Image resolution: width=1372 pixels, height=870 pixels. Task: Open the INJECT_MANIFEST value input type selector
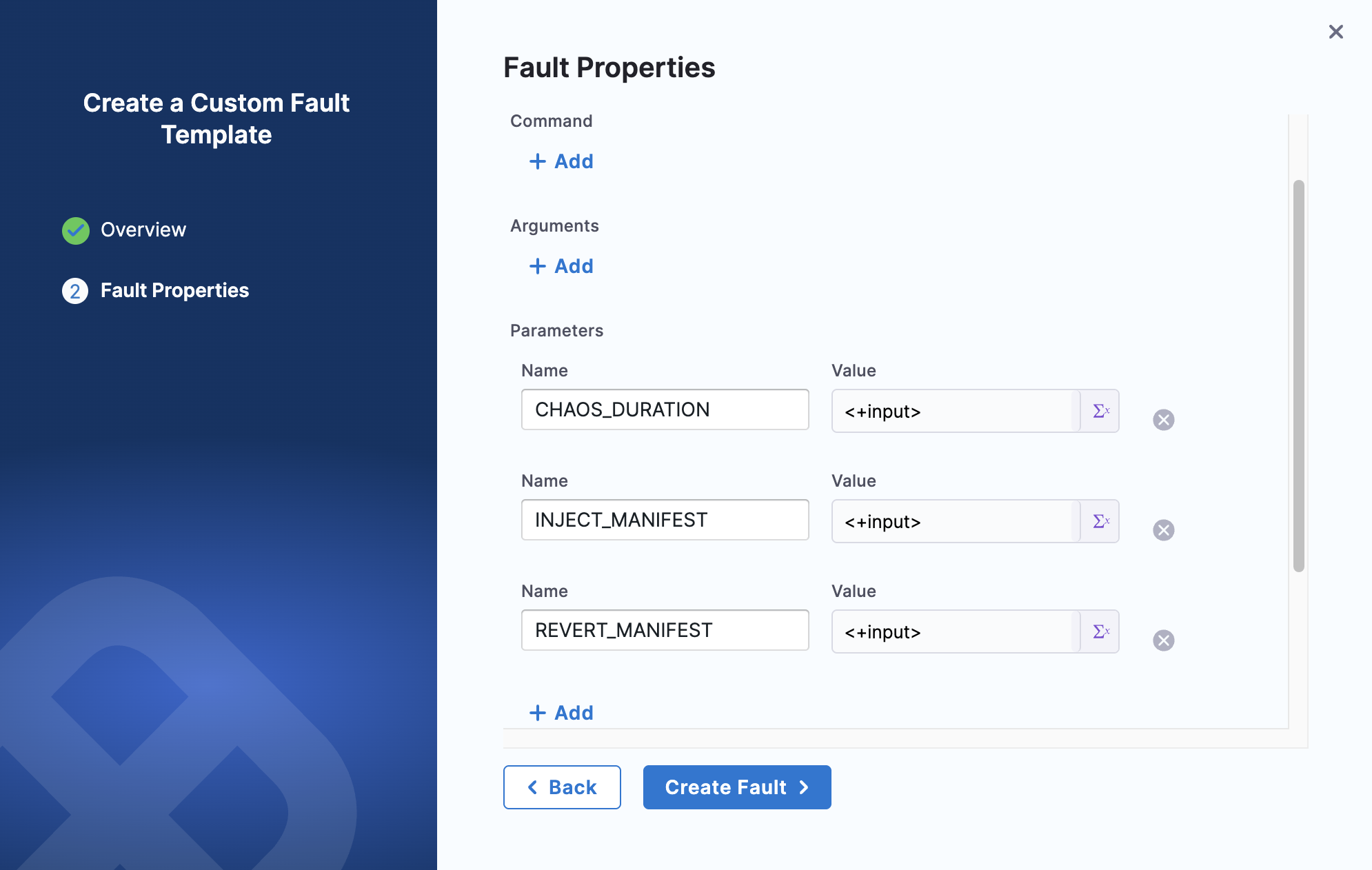point(1100,521)
